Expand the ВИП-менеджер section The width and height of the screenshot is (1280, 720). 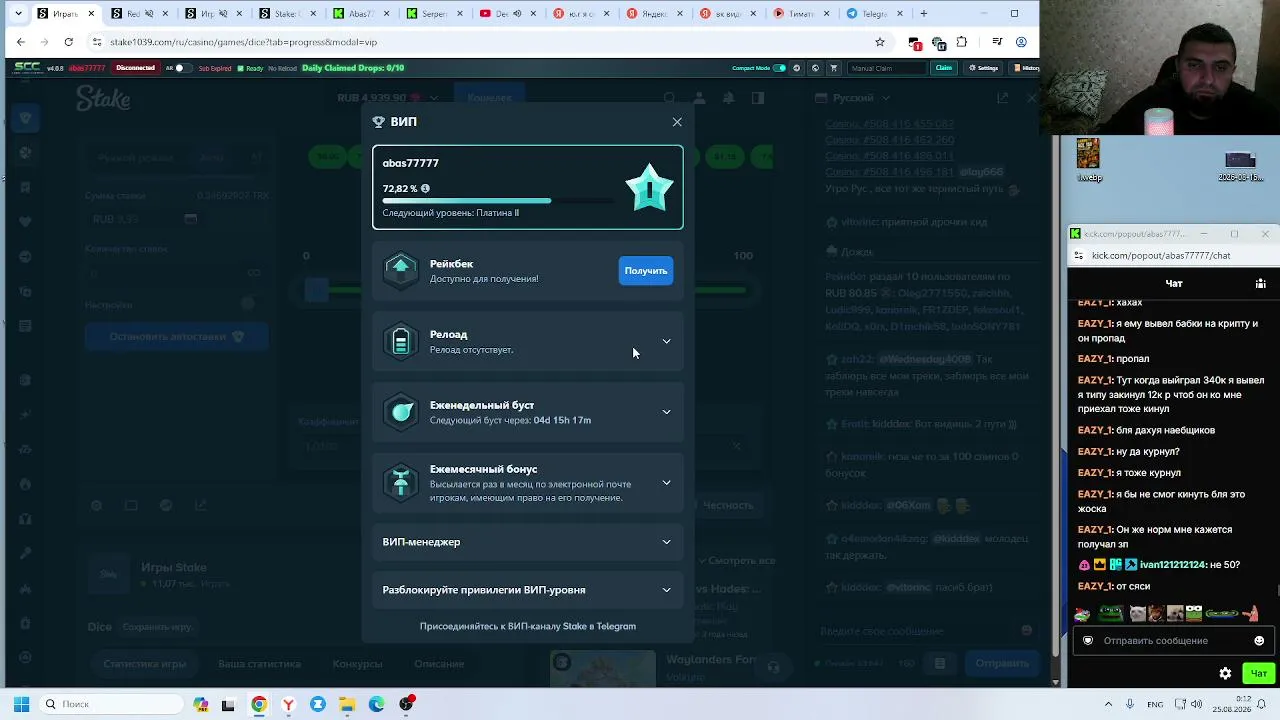point(528,542)
